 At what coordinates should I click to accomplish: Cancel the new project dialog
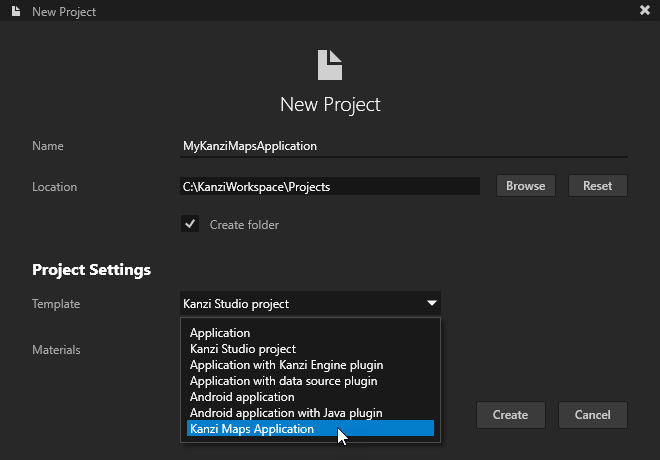[x=593, y=415]
